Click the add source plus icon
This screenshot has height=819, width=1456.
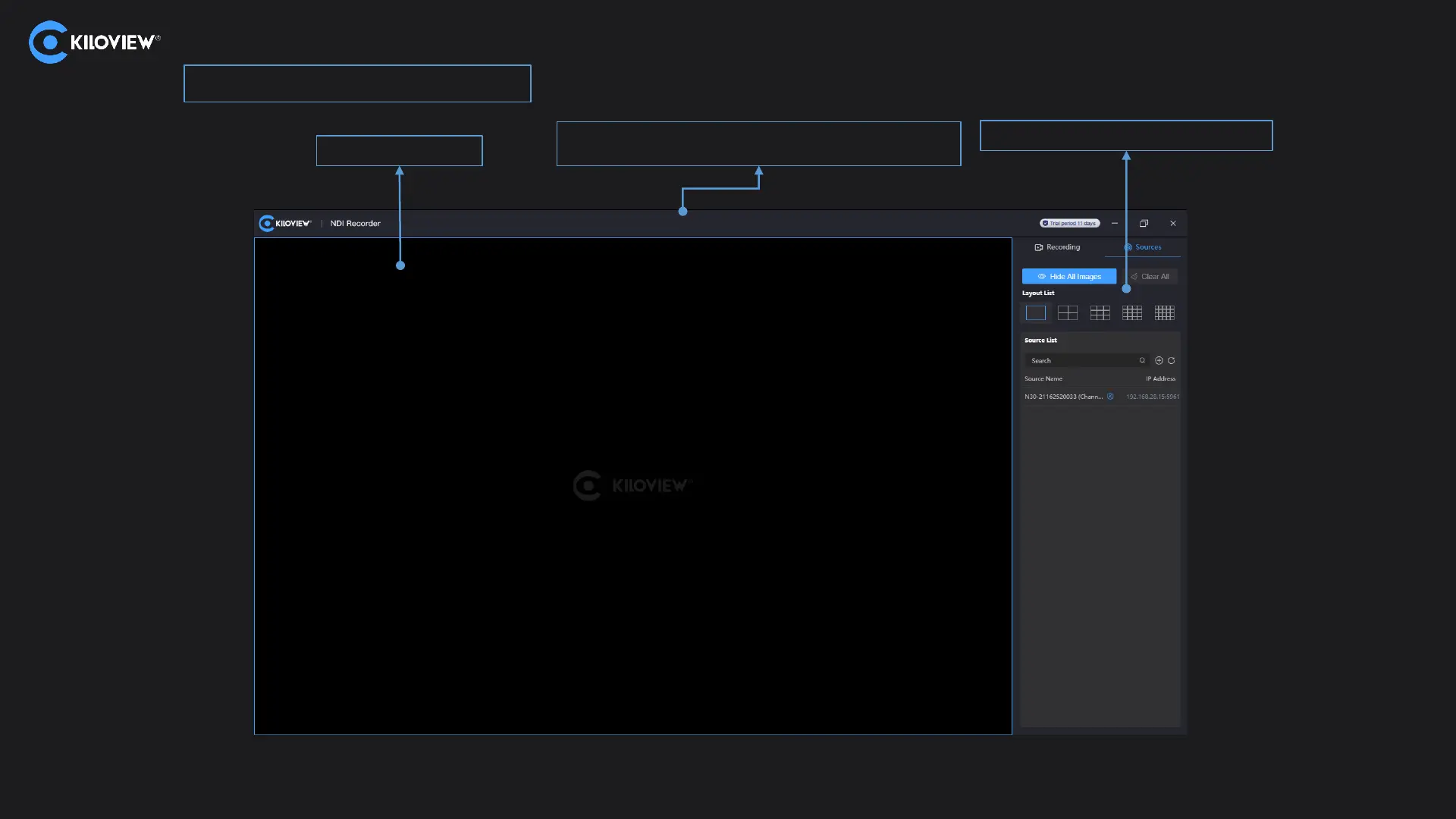tap(1159, 361)
